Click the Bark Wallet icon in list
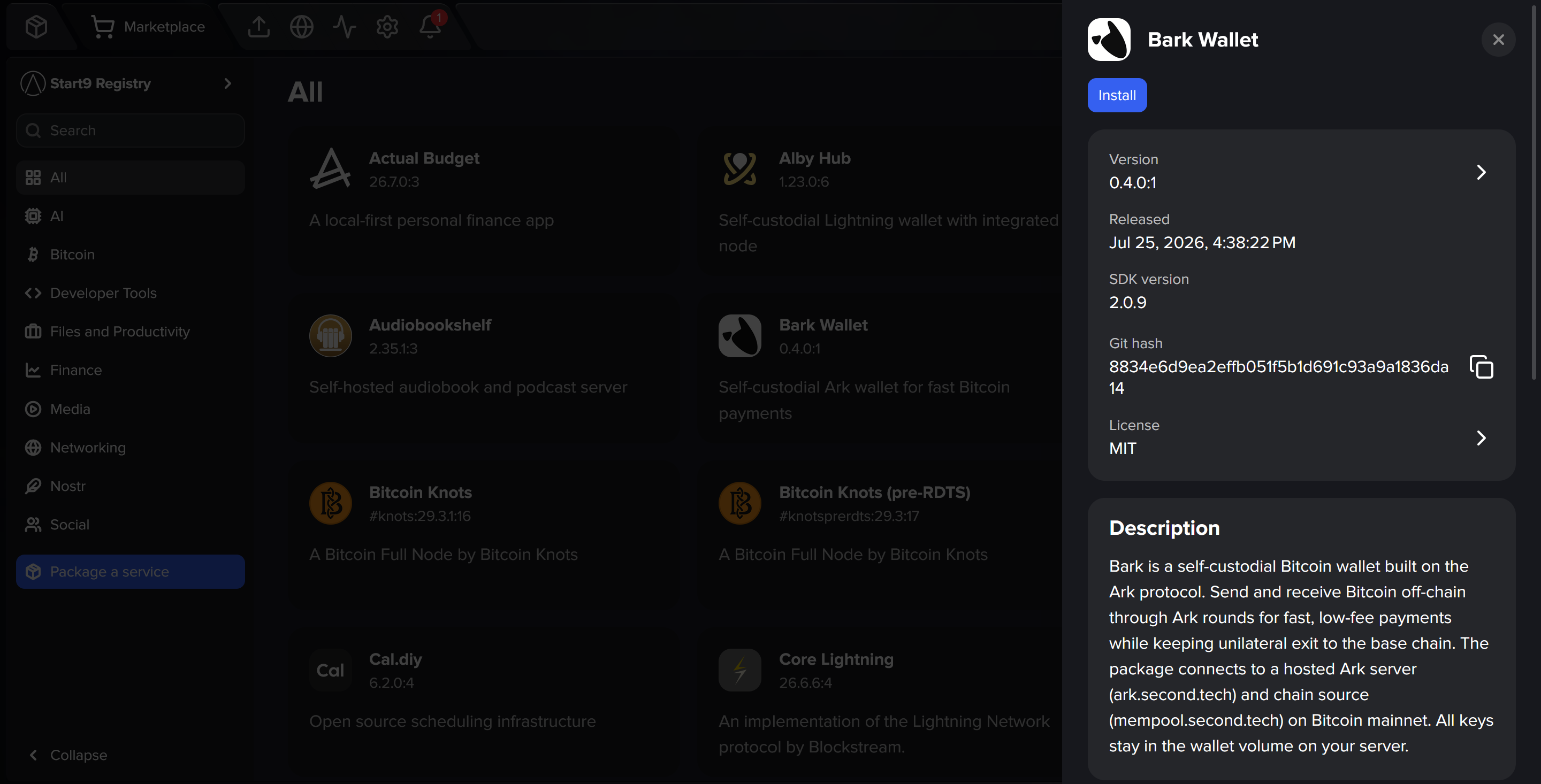Screen dimensions: 1541x784 pyautogui.click(x=740, y=336)
